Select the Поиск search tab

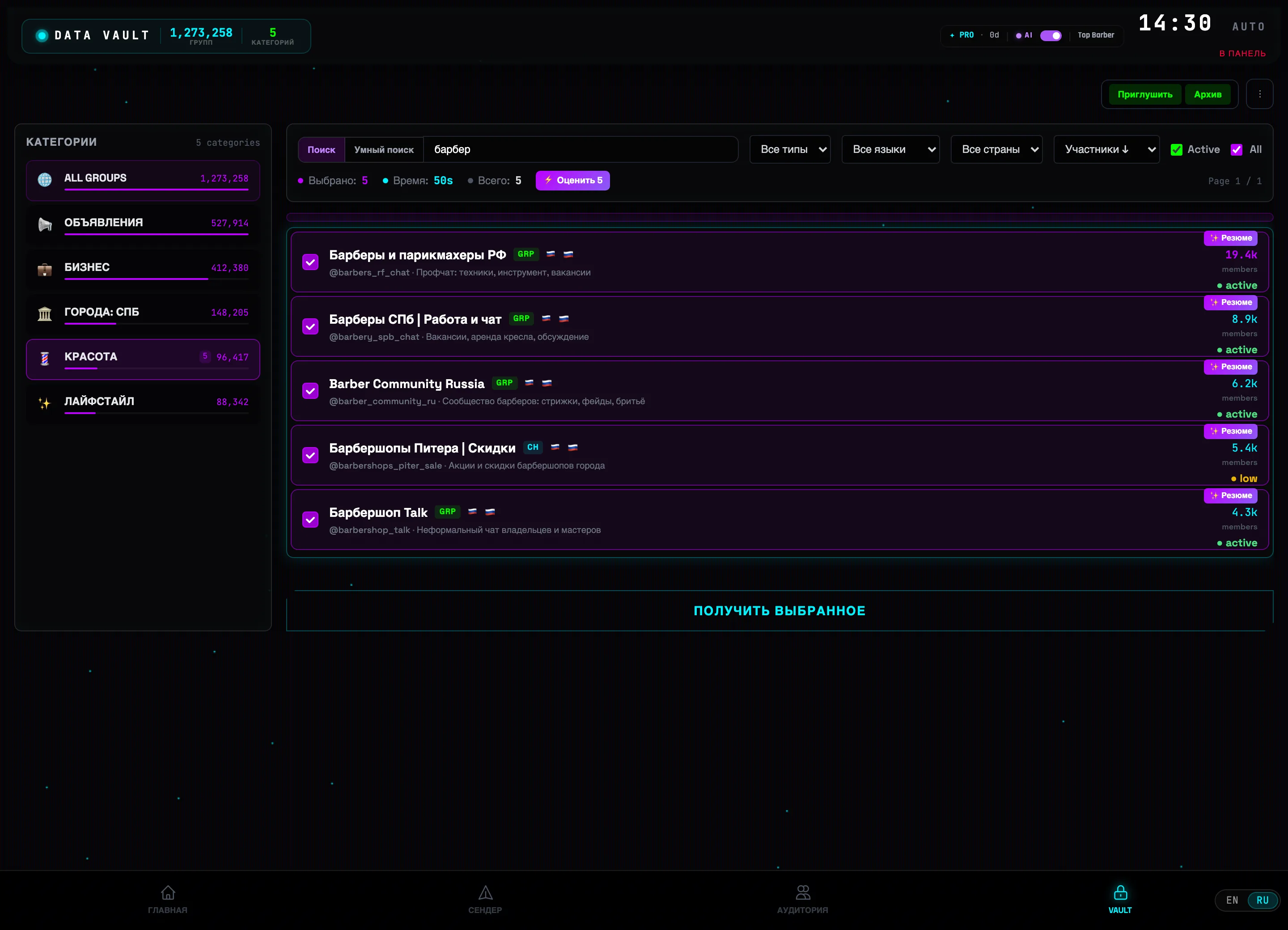pos(322,150)
